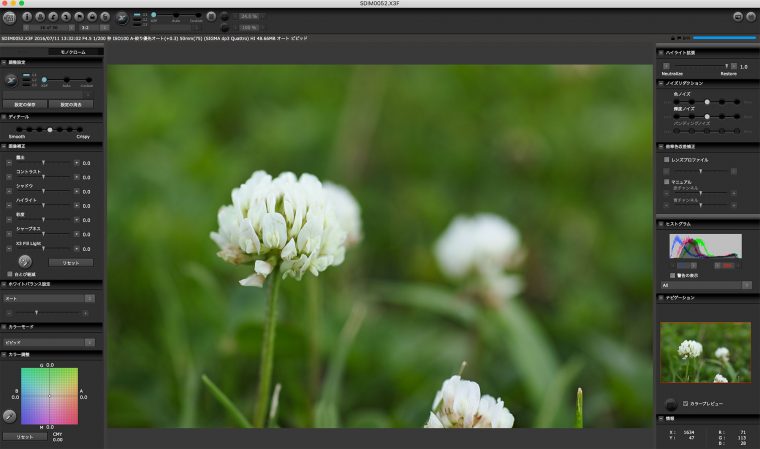Toggle the カラープレビュー checkbox

pos(685,403)
